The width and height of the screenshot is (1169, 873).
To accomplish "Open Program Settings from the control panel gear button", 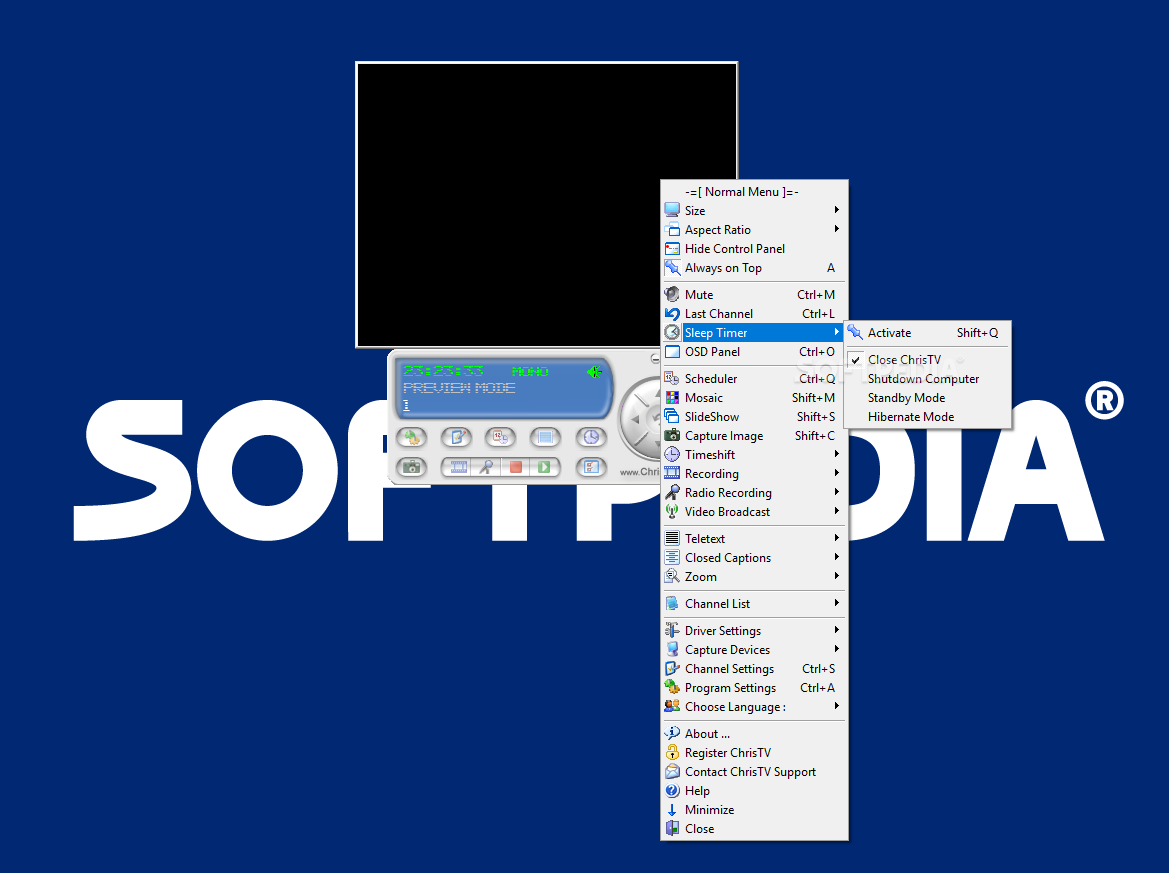I will tap(412, 437).
